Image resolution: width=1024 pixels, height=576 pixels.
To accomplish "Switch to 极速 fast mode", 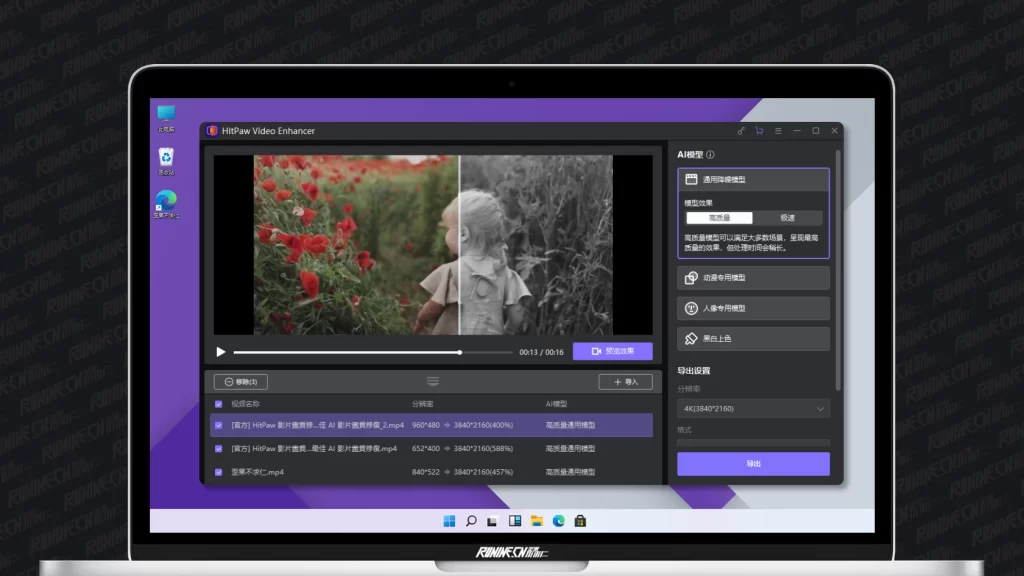I will tap(788, 218).
